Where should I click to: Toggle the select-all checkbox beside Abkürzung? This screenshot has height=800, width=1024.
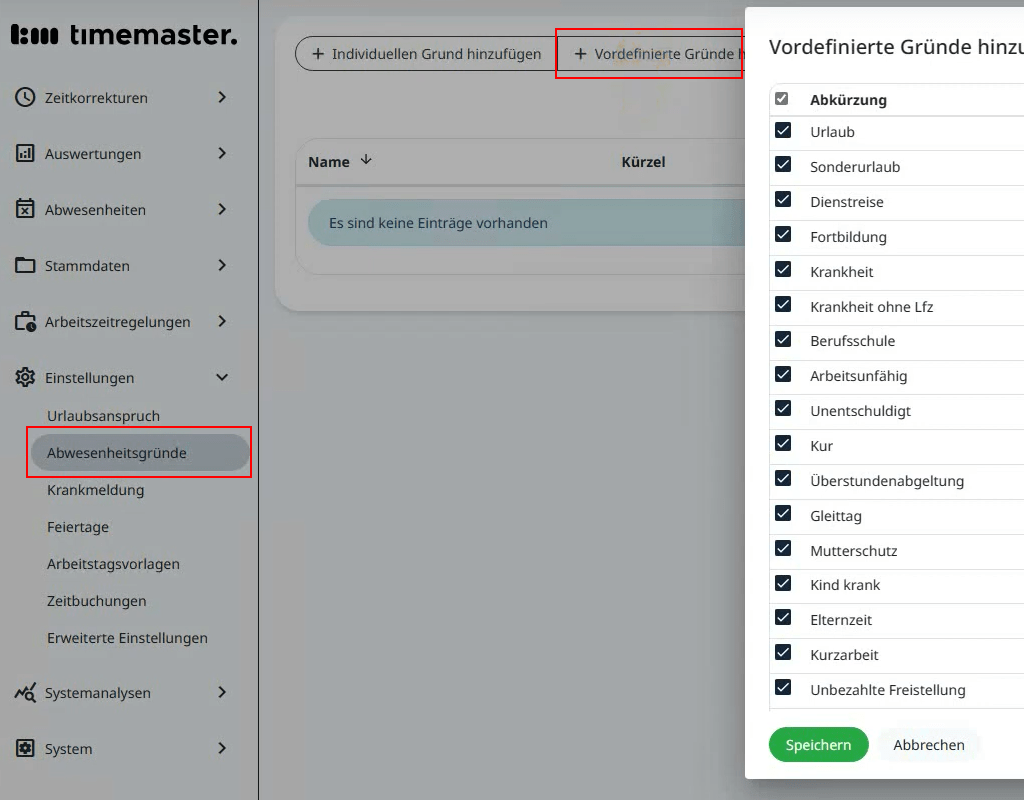782,99
